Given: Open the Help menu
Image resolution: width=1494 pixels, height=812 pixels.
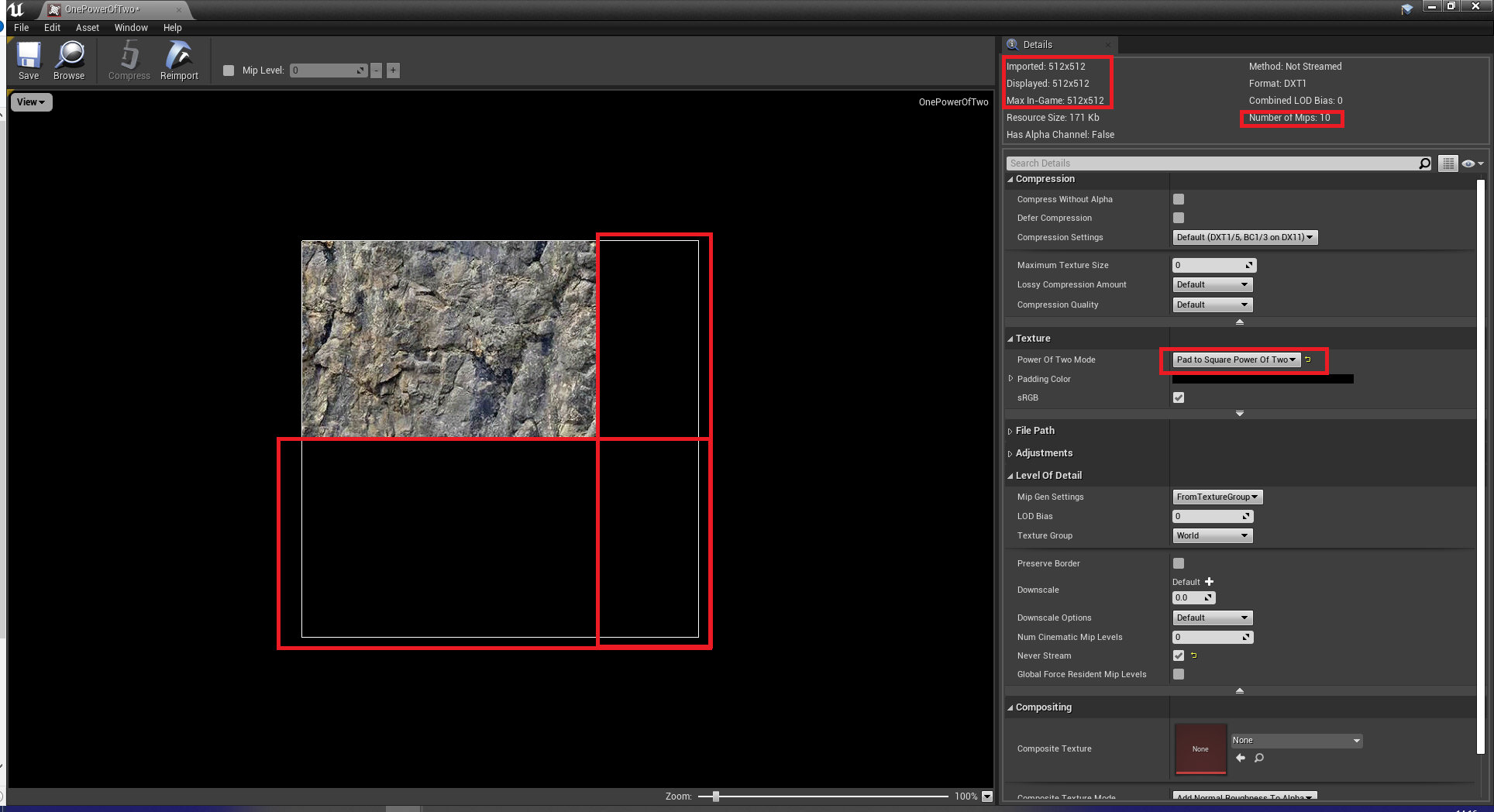Looking at the screenshot, I should pyautogui.click(x=172, y=28).
